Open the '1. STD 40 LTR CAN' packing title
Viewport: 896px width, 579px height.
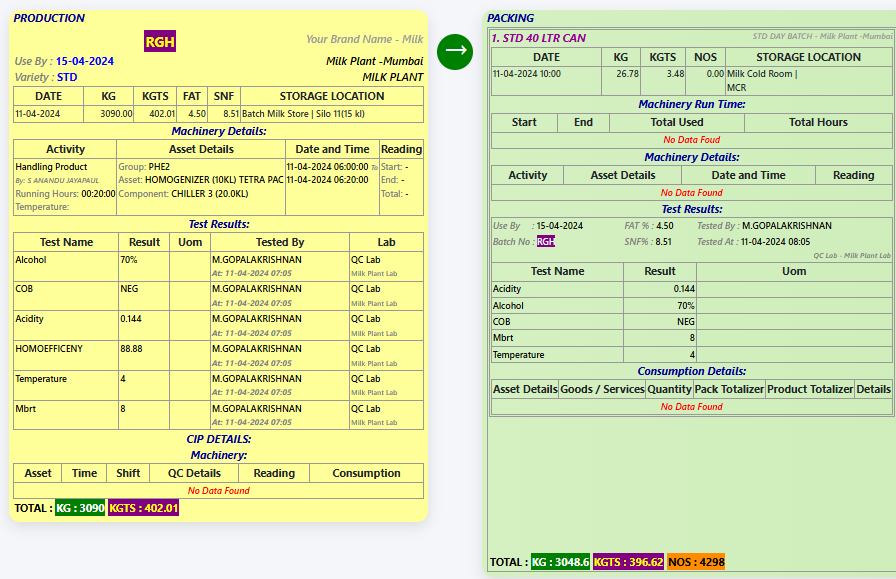pos(538,38)
